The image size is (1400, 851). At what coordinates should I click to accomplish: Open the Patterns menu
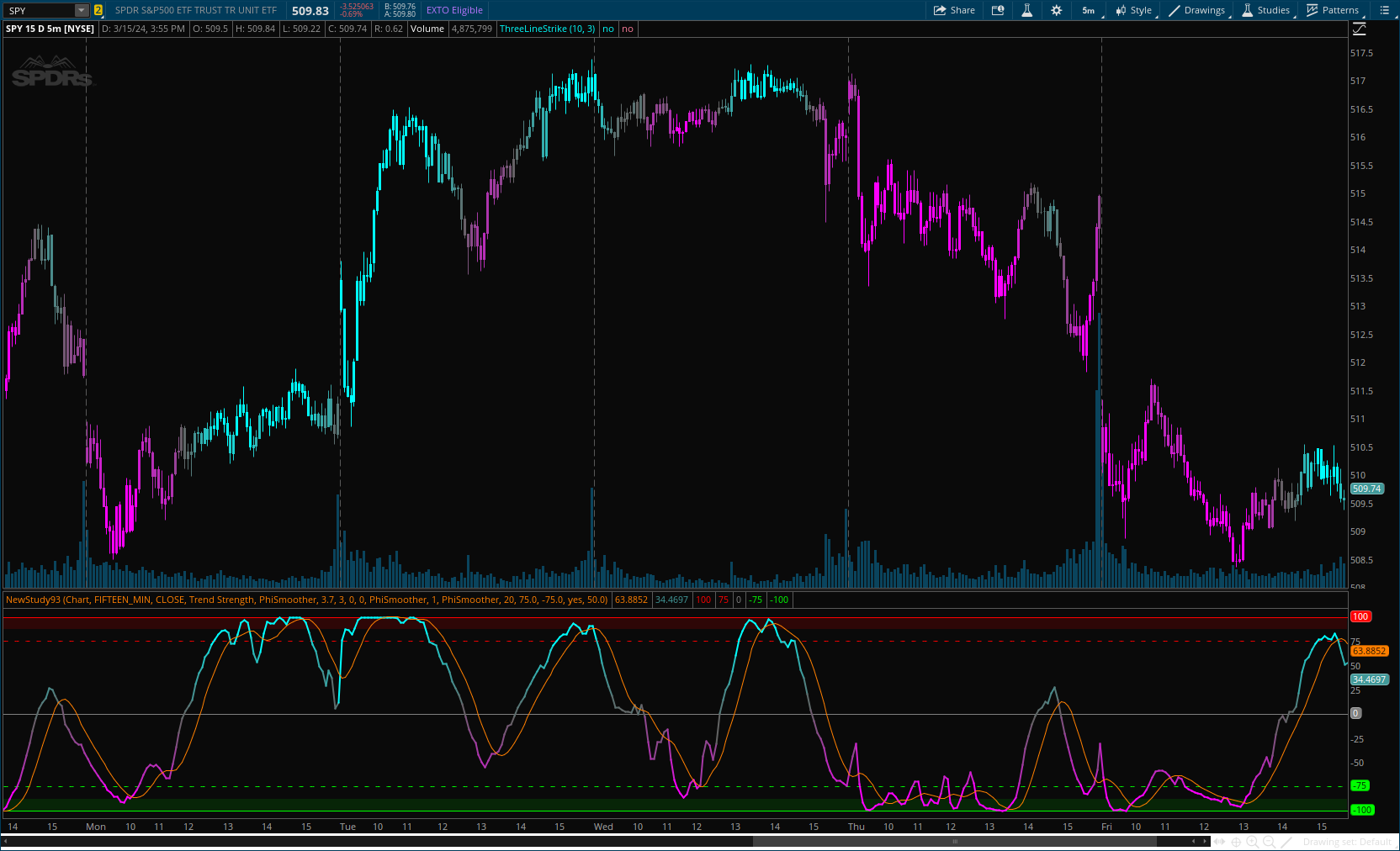[1334, 10]
